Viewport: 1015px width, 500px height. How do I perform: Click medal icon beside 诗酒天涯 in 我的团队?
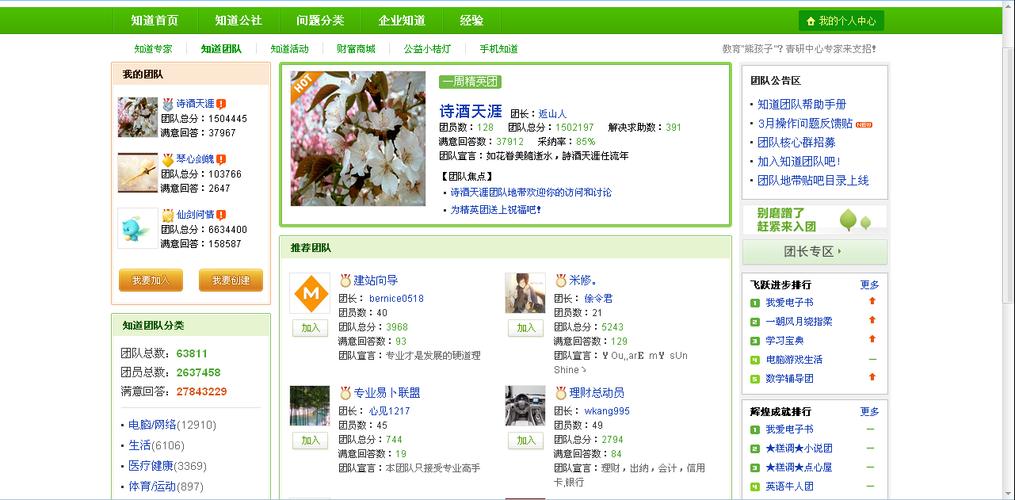pos(168,104)
